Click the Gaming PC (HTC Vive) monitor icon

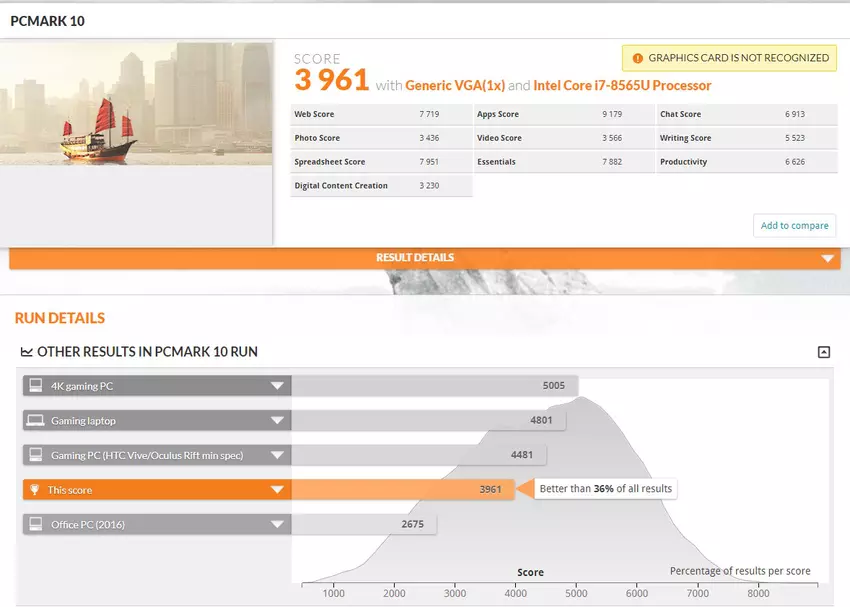pos(35,455)
